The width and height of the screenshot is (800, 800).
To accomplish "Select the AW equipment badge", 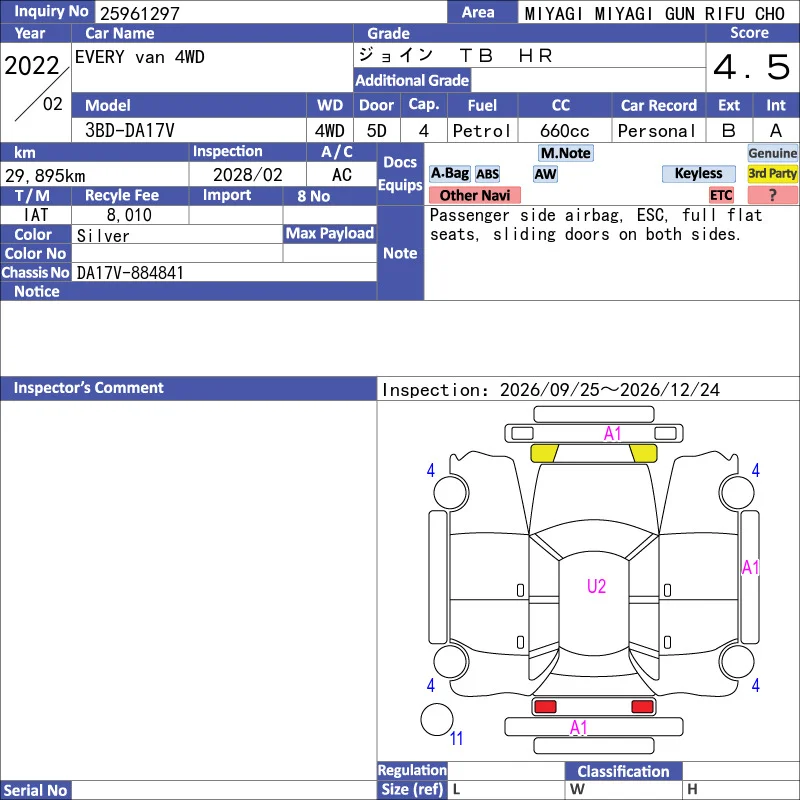I will coord(545,174).
